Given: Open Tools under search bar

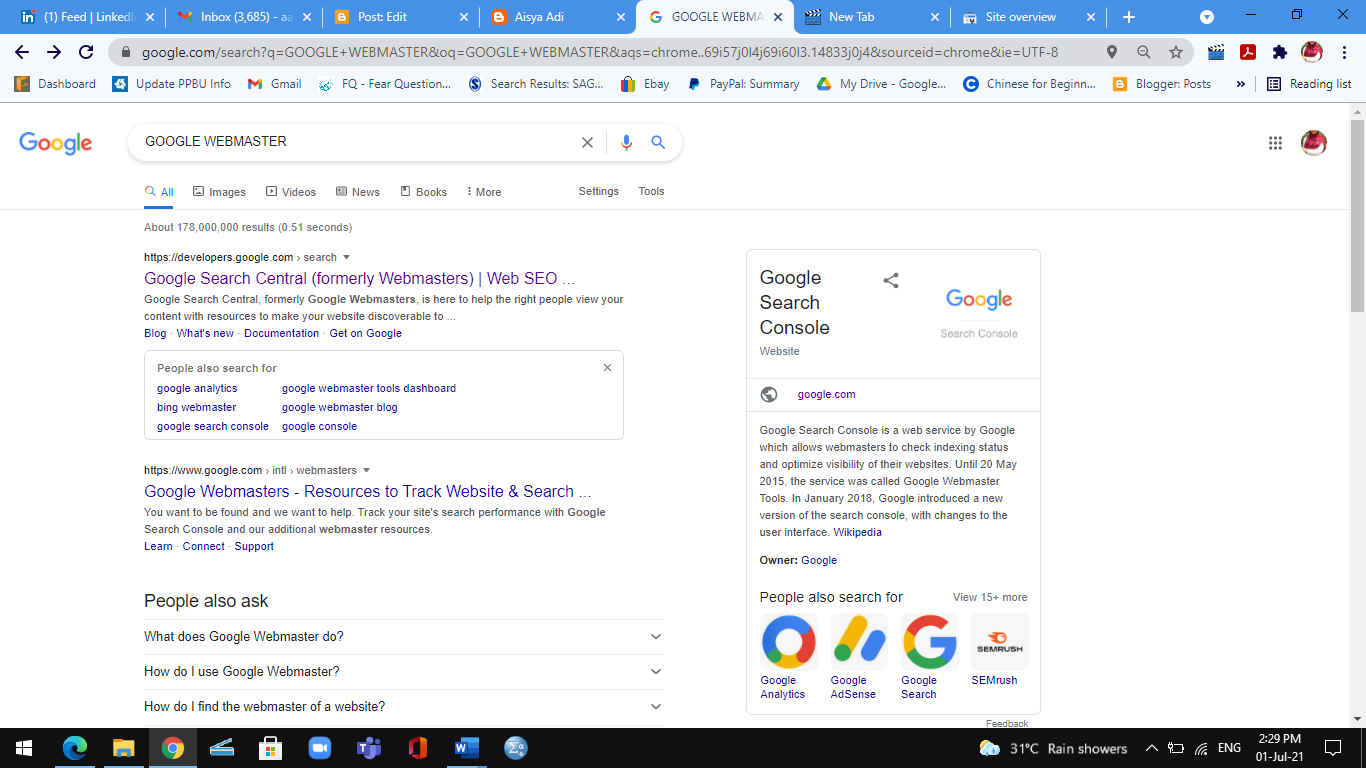Looking at the screenshot, I should tap(652, 192).
